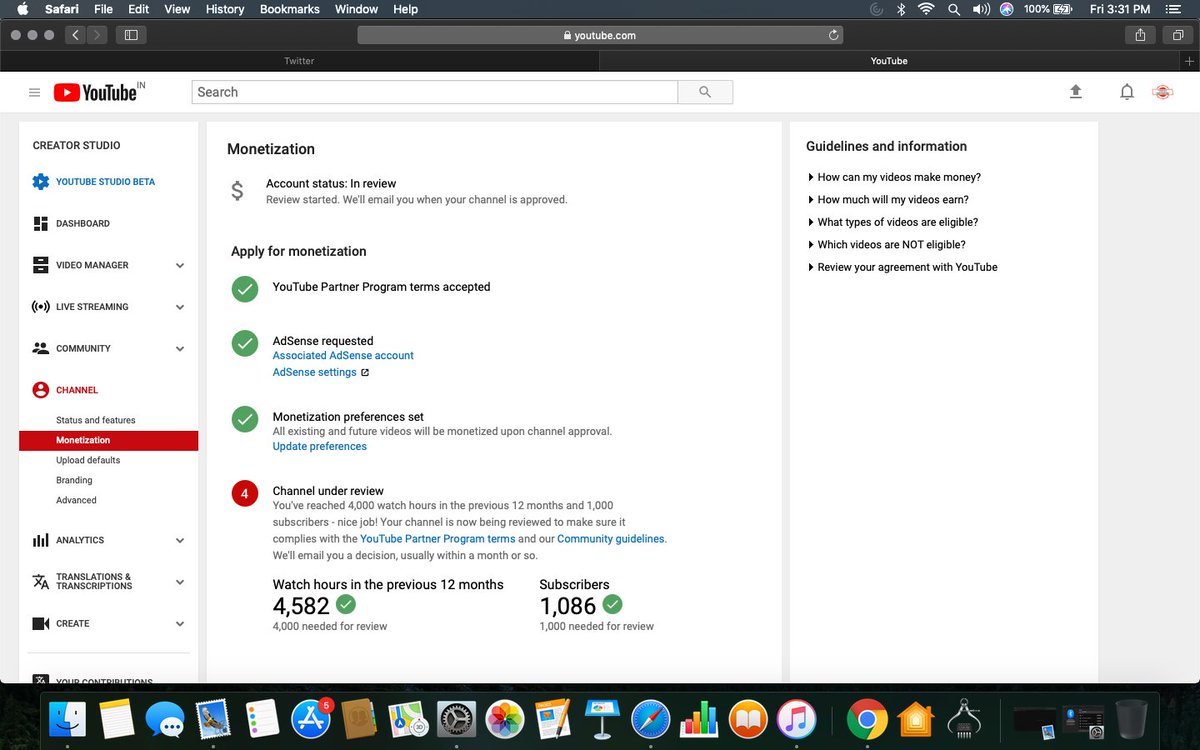Open the Trash in the Dock
This screenshot has width=1200, height=750.
click(1131, 718)
